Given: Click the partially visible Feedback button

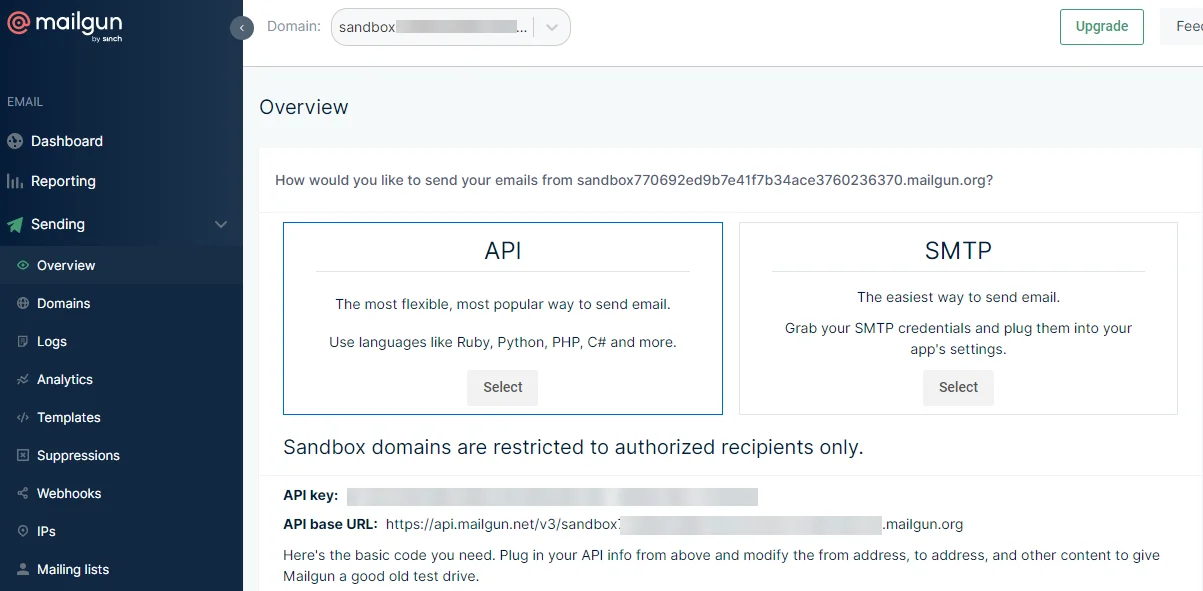Looking at the screenshot, I should [1182, 27].
